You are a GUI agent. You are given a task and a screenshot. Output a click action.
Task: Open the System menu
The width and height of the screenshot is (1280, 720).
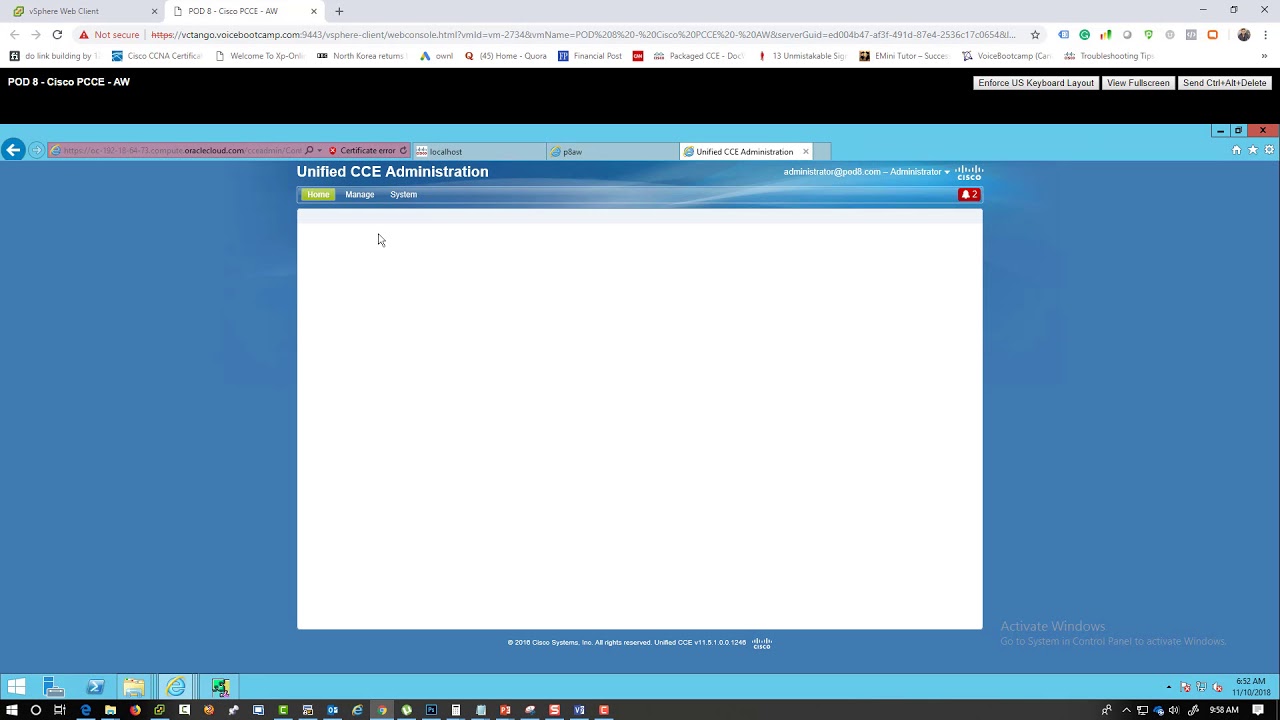coord(404,195)
